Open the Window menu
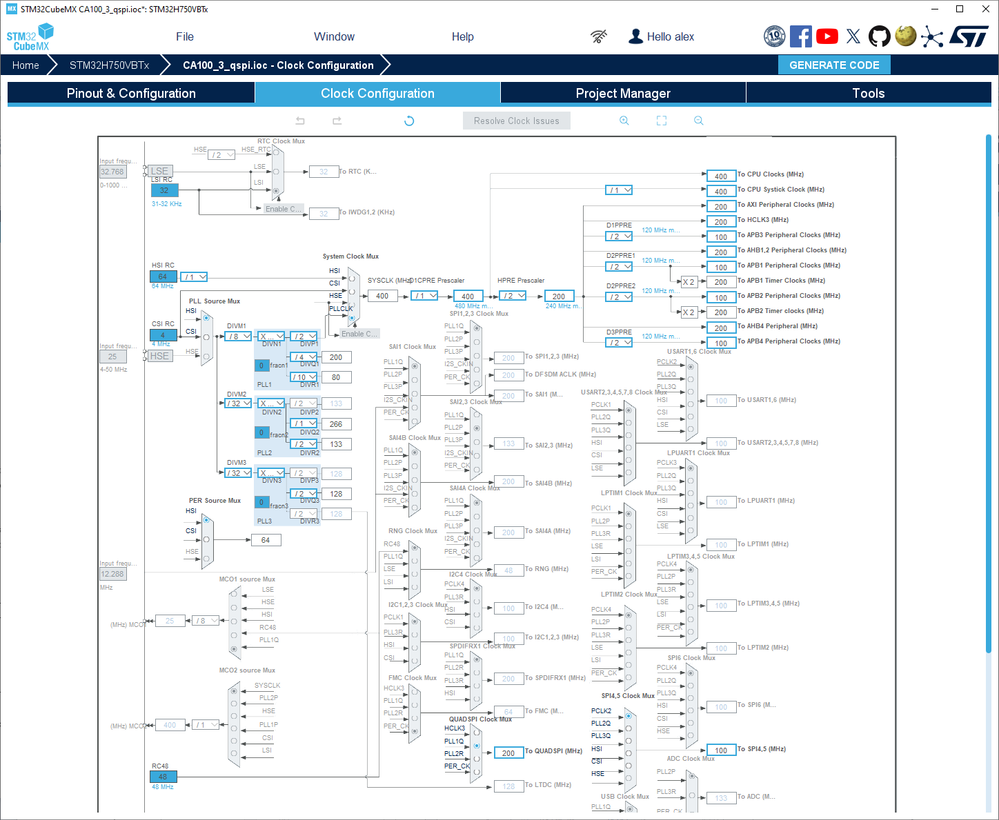Image resolution: width=999 pixels, height=820 pixels. 334,37
